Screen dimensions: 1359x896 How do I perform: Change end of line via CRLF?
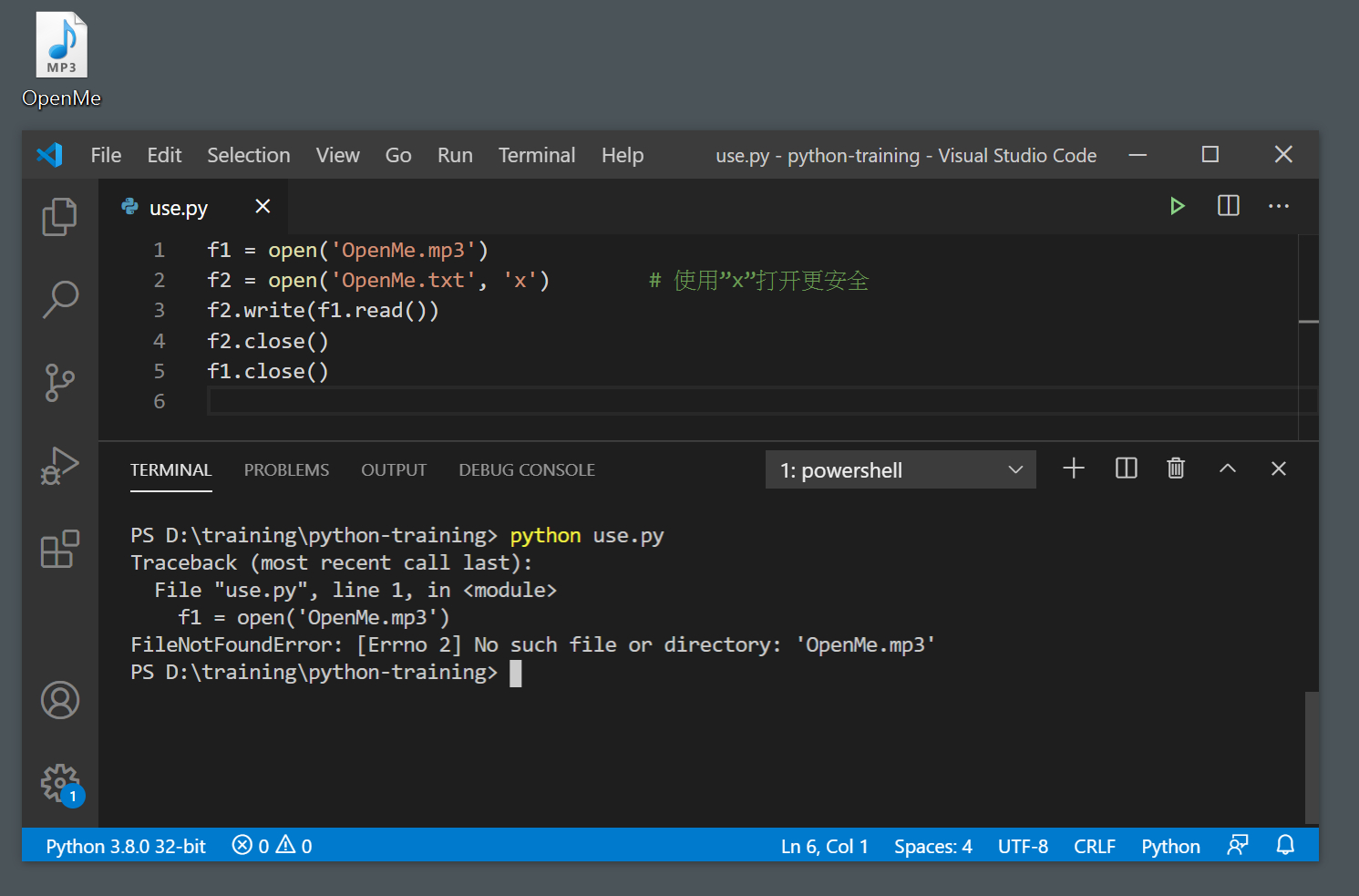click(x=1095, y=846)
